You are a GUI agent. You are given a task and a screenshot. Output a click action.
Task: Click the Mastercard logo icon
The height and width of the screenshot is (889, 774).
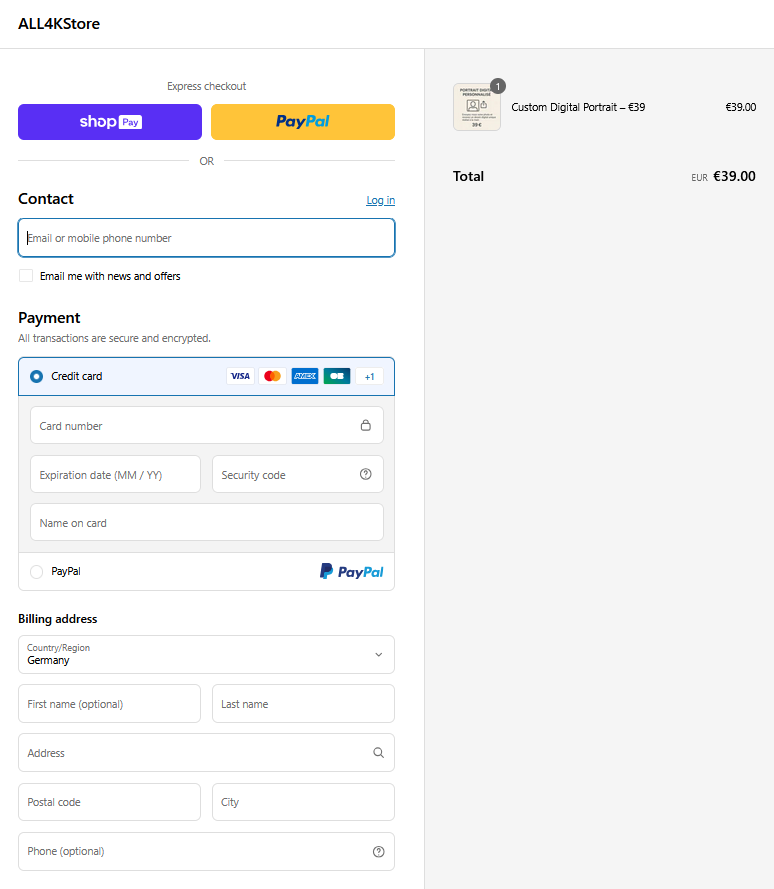[272, 376]
